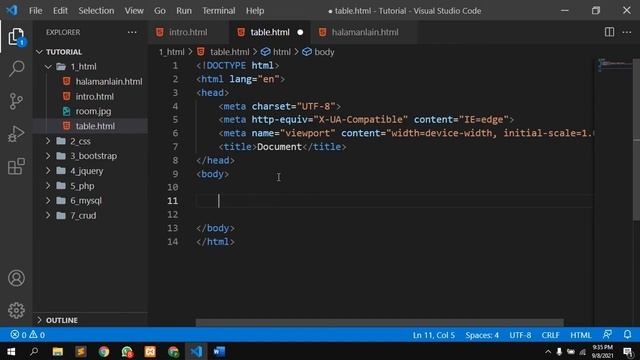The image size is (640, 360).
Task: Click 1_html breadcrumb segment
Action: [x=171, y=52]
